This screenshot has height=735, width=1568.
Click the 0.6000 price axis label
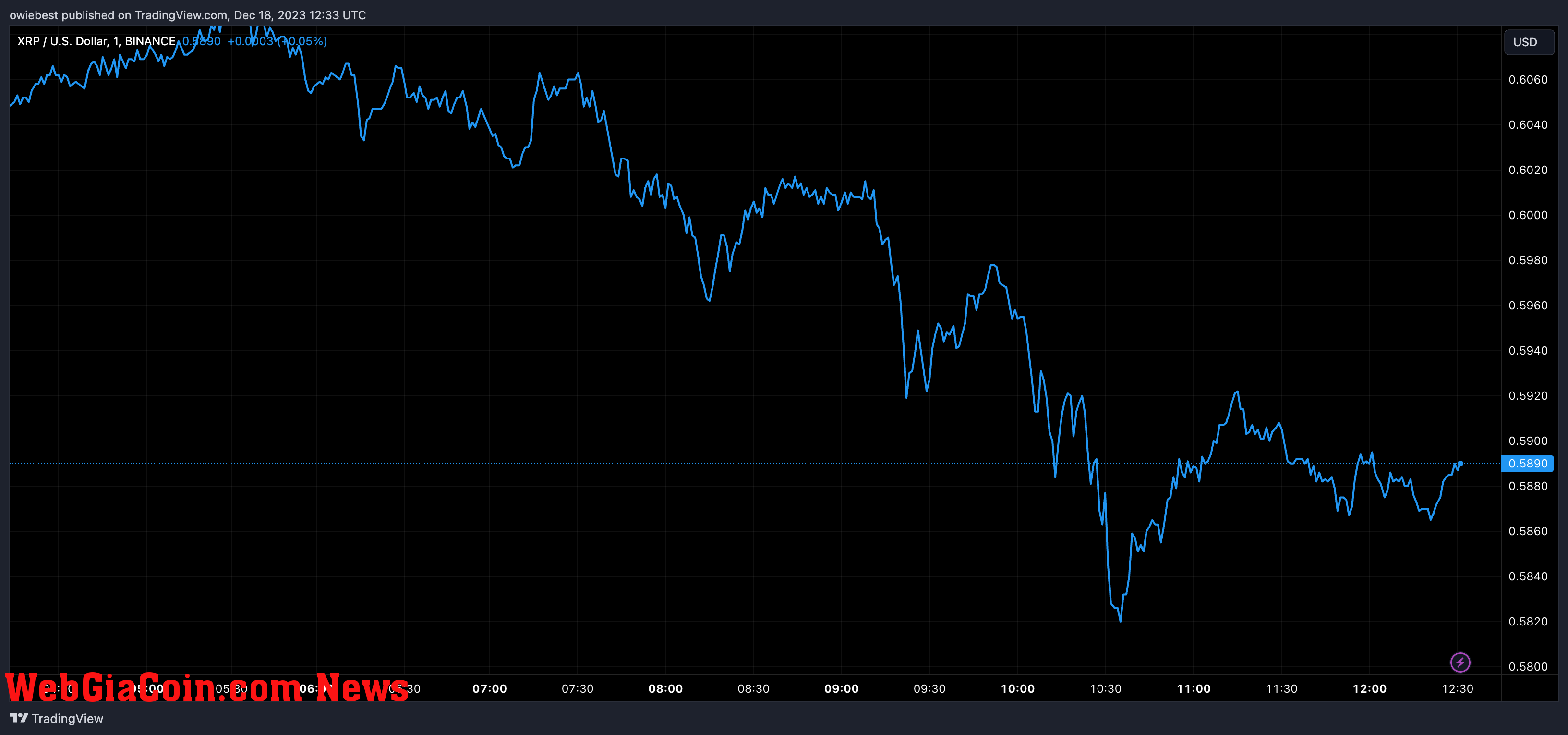tap(1528, 215)
